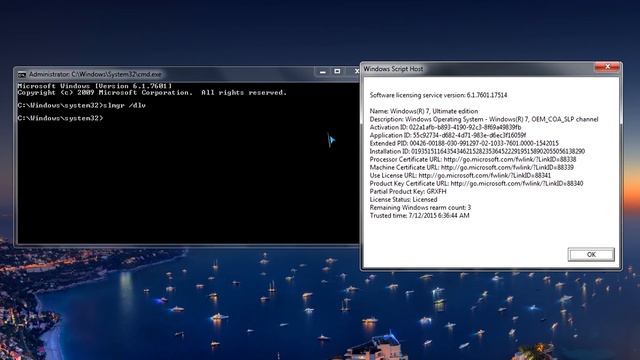Close the Windows Script Host dialog

(x=607, y=67)
